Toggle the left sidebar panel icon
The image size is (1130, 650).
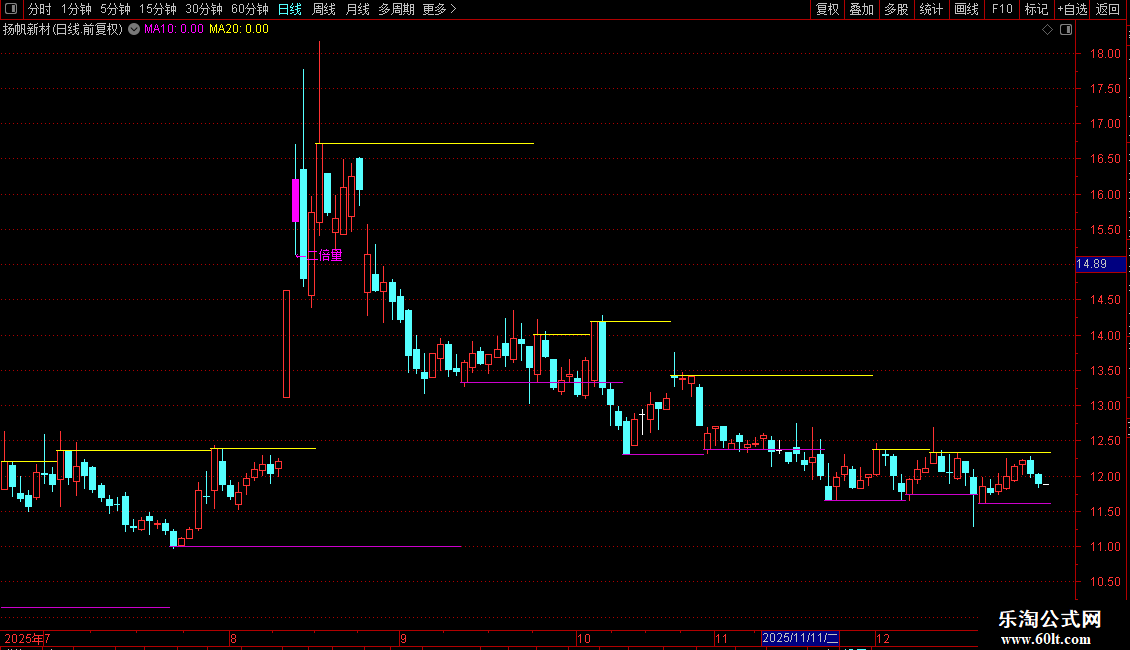(11, 9)
